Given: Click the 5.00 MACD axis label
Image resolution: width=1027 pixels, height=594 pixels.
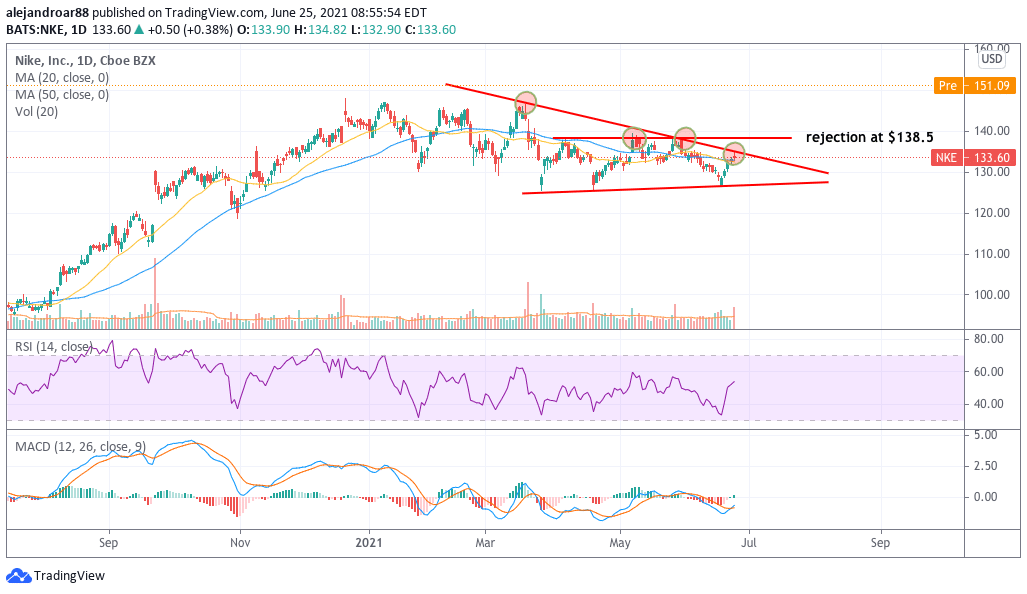Looking at the screenshot, I should (986, 435).
